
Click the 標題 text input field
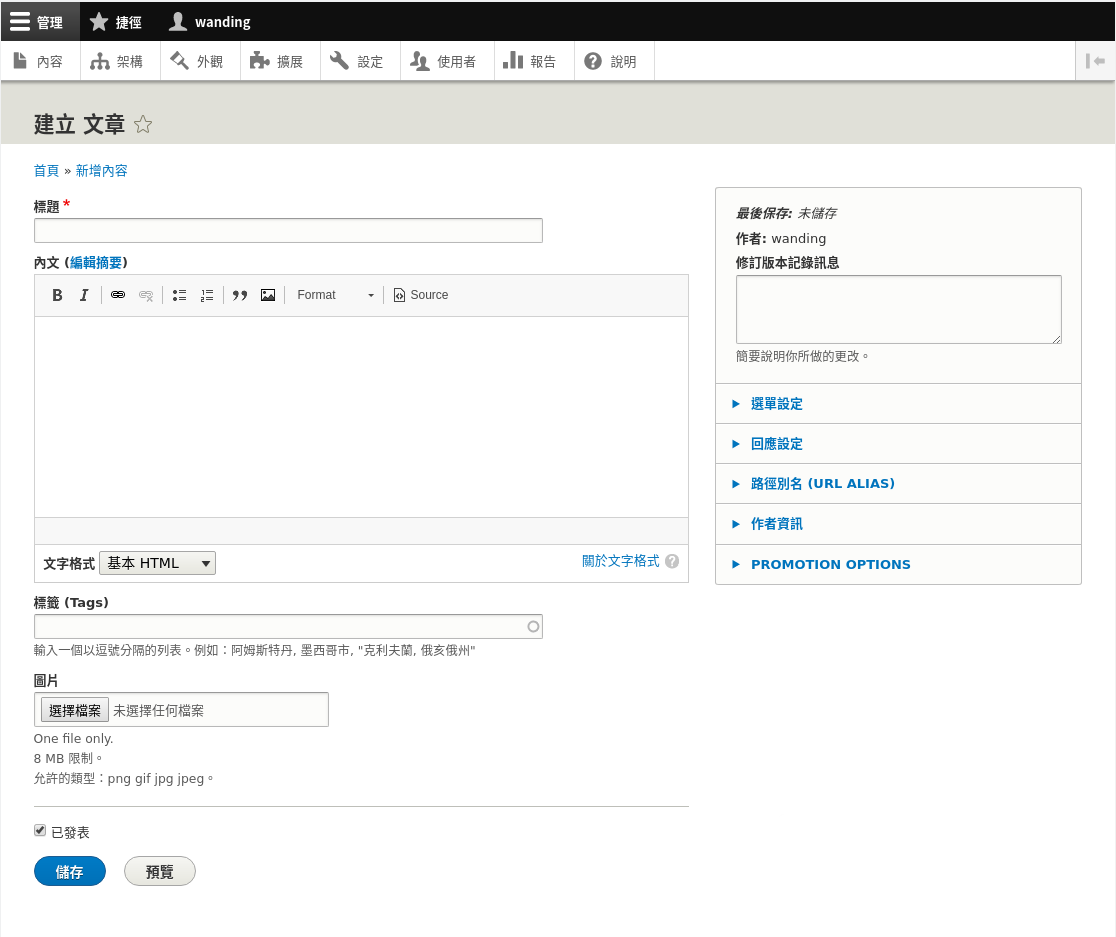pos(288,231)
